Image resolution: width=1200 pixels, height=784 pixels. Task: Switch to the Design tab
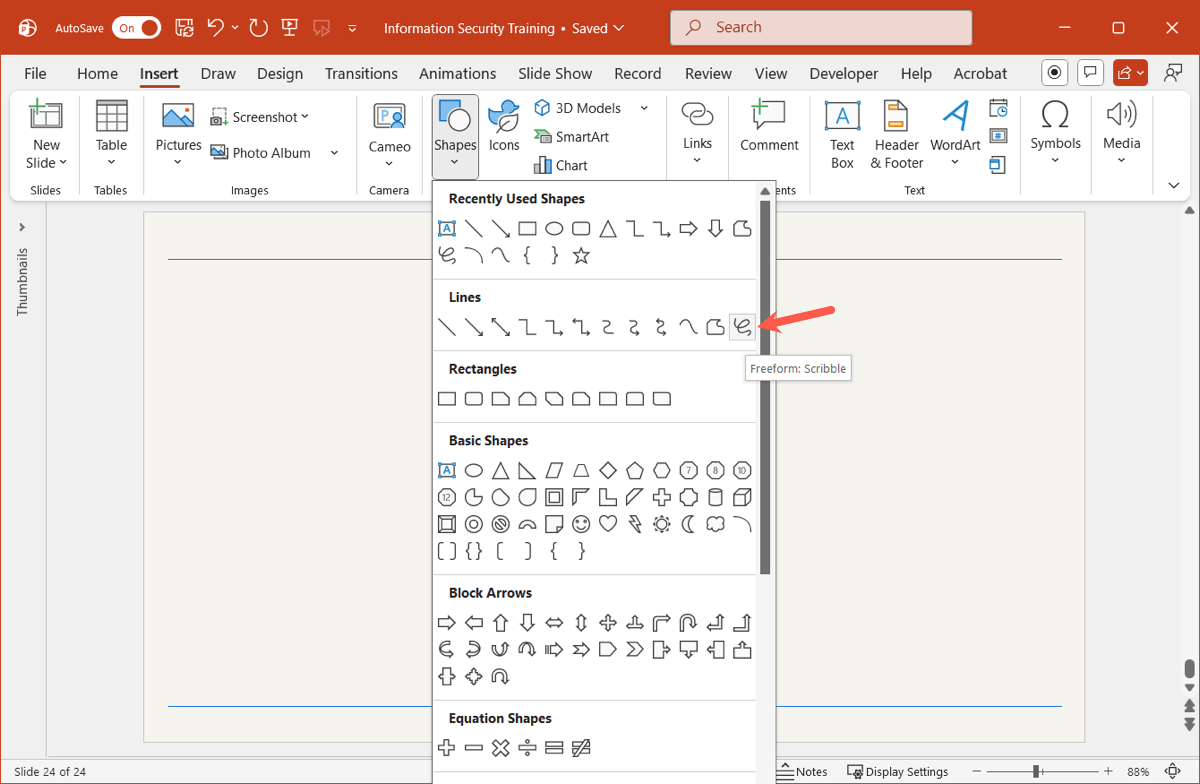(x=280, y=73)
